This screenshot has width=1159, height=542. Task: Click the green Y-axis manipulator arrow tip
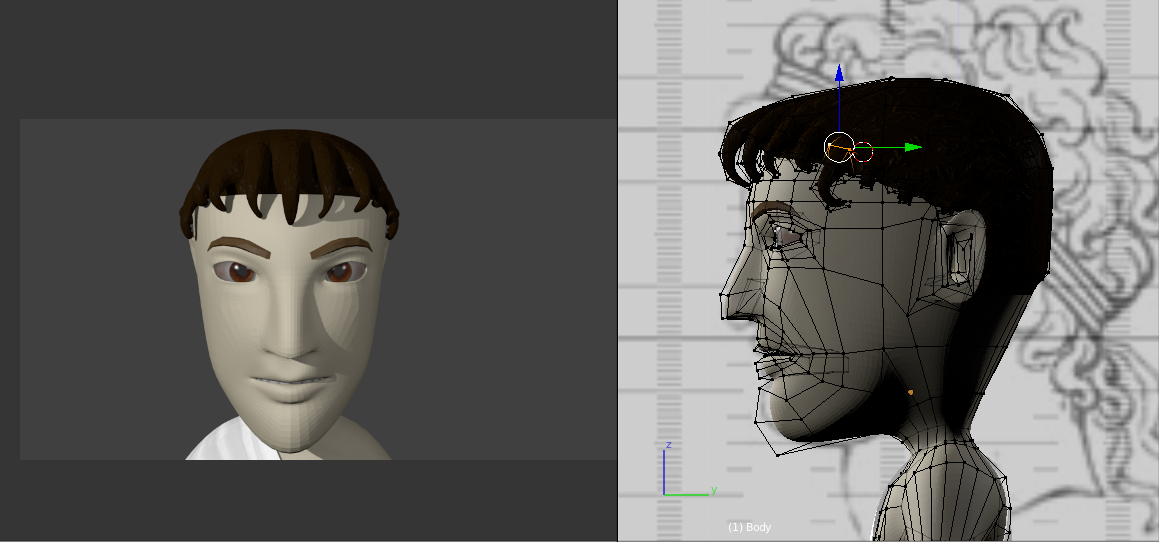(x=912, y=147)
